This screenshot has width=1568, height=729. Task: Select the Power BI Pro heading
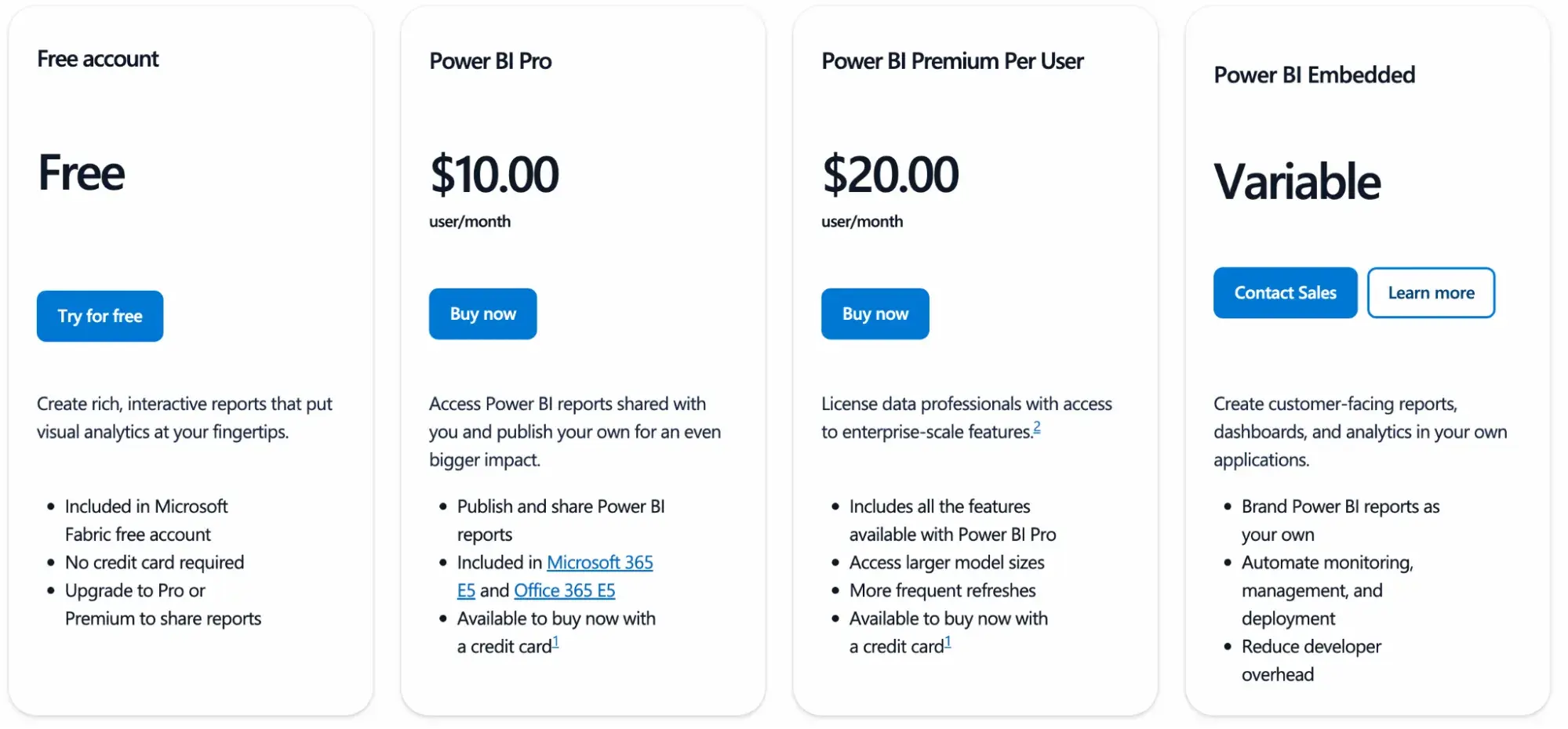click(x=490, y=61)
